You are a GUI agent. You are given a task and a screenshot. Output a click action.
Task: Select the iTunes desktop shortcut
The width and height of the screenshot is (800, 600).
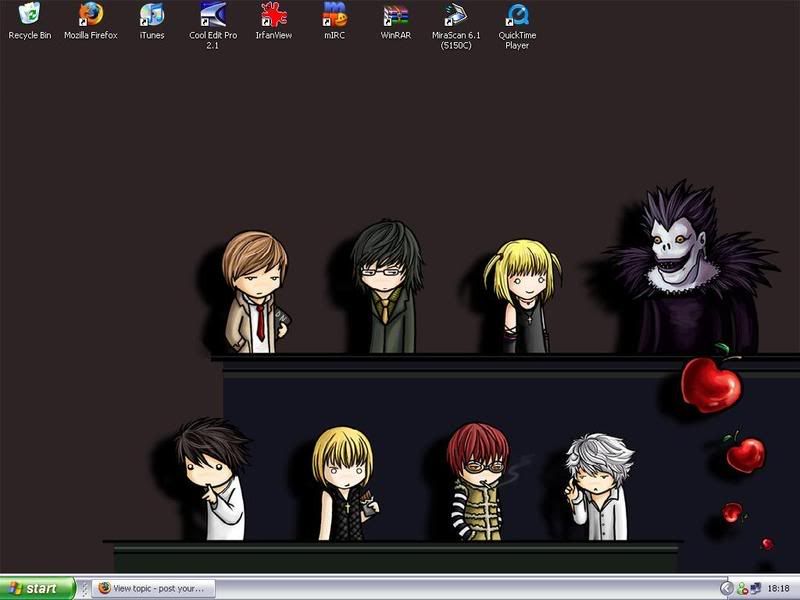[152, 21]
